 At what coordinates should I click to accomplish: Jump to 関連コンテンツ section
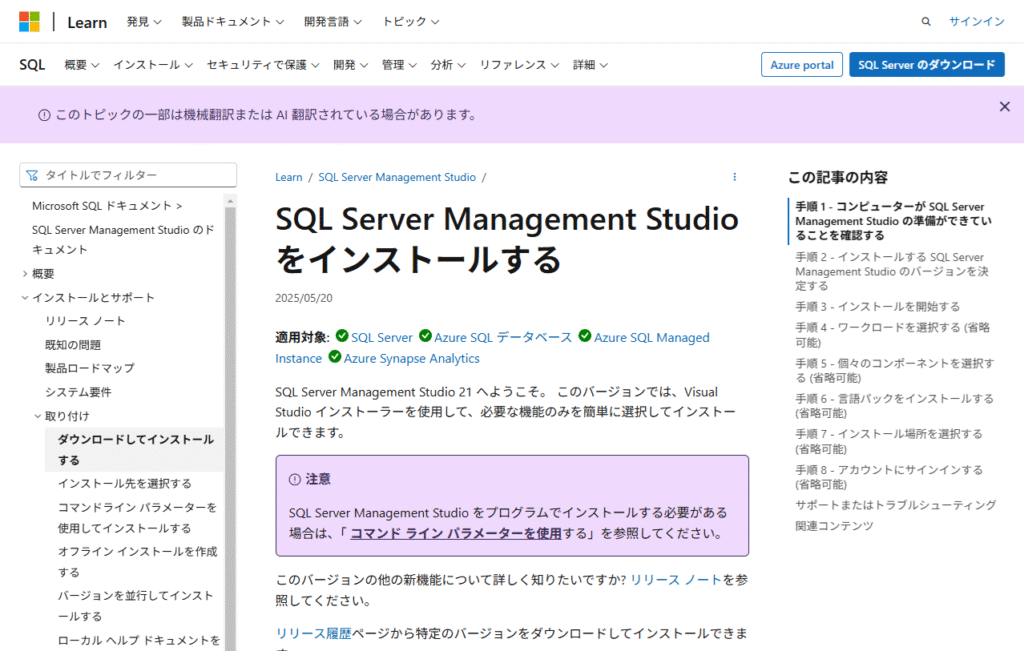point(834,526)
